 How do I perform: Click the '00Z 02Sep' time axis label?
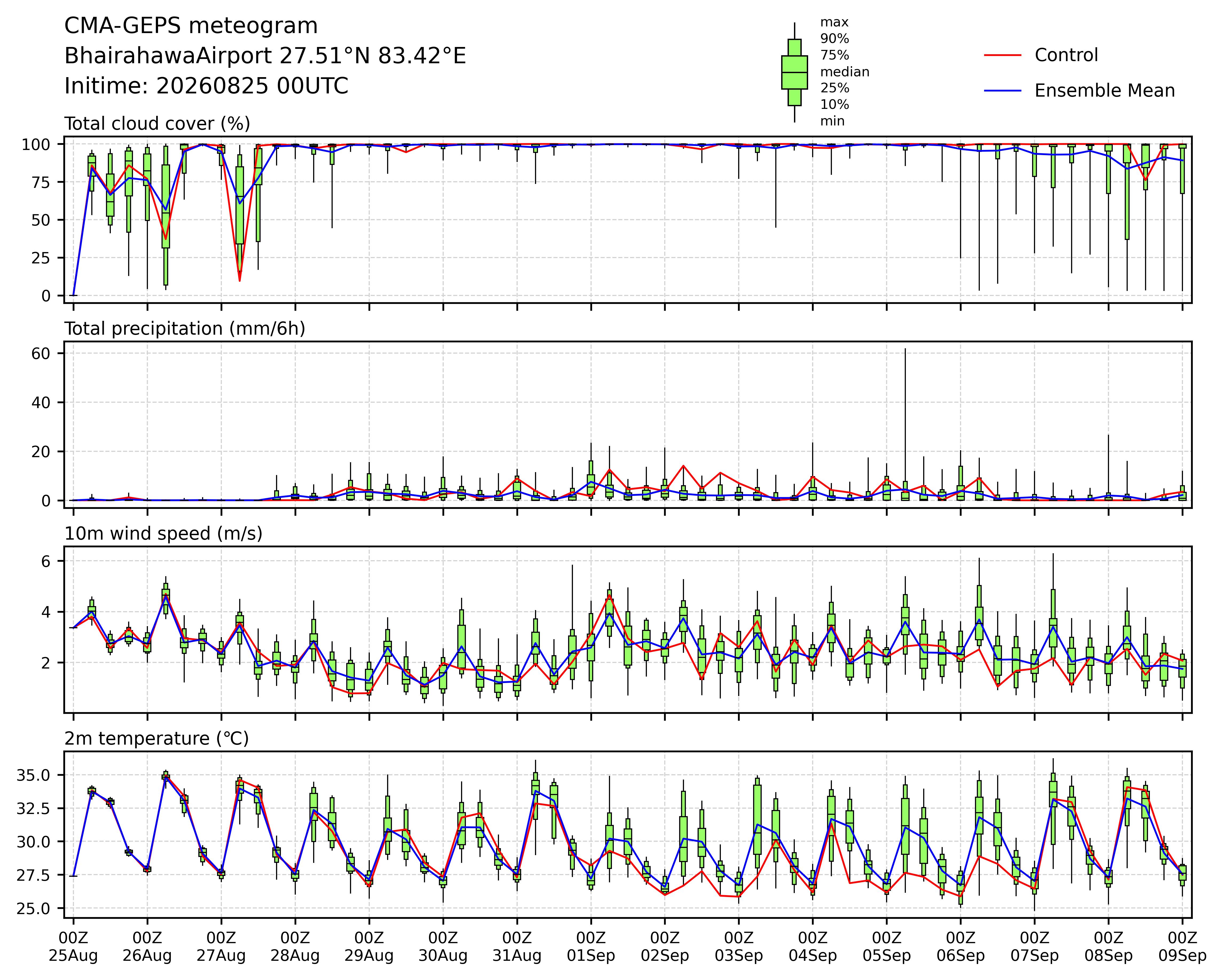pos(665,947)
